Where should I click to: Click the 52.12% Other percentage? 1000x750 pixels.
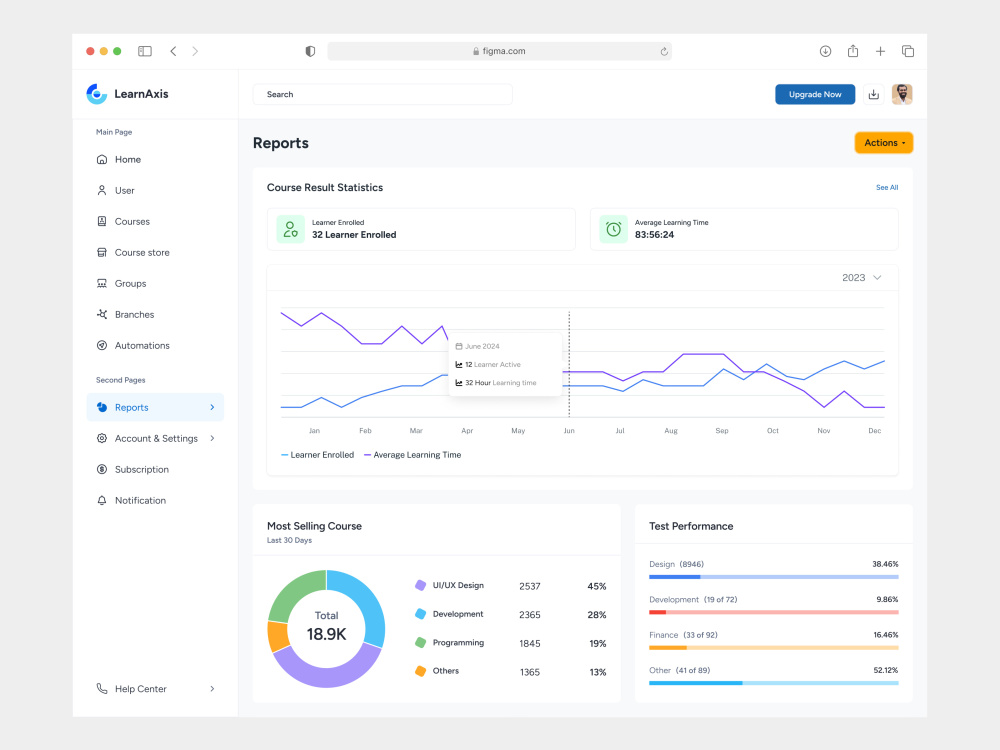pos(885,670)
